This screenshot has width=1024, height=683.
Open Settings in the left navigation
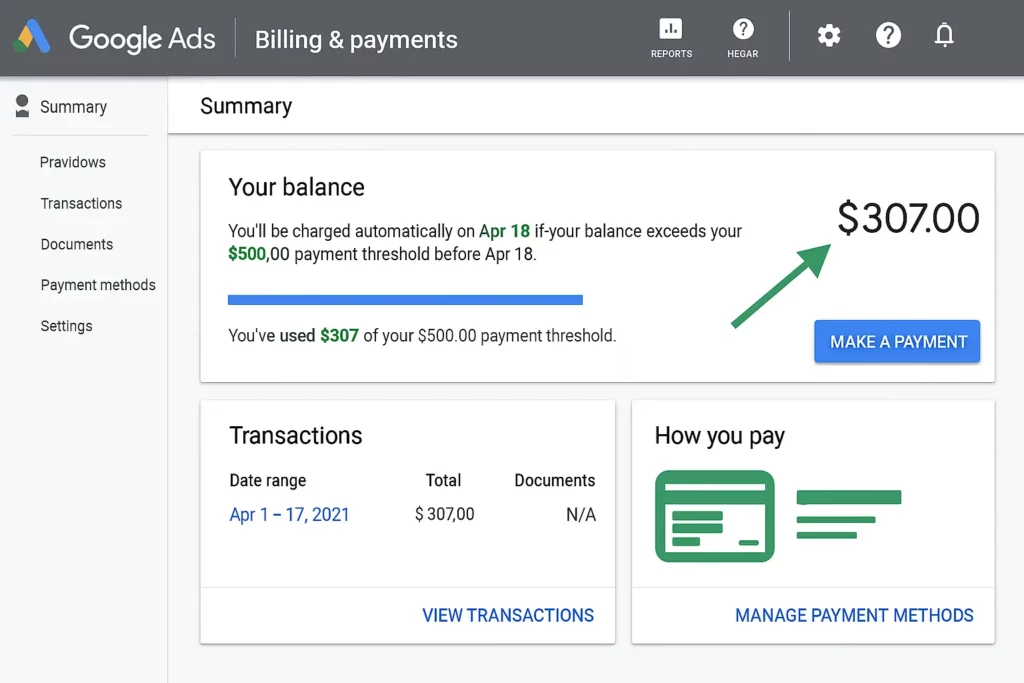pos(66,326)
